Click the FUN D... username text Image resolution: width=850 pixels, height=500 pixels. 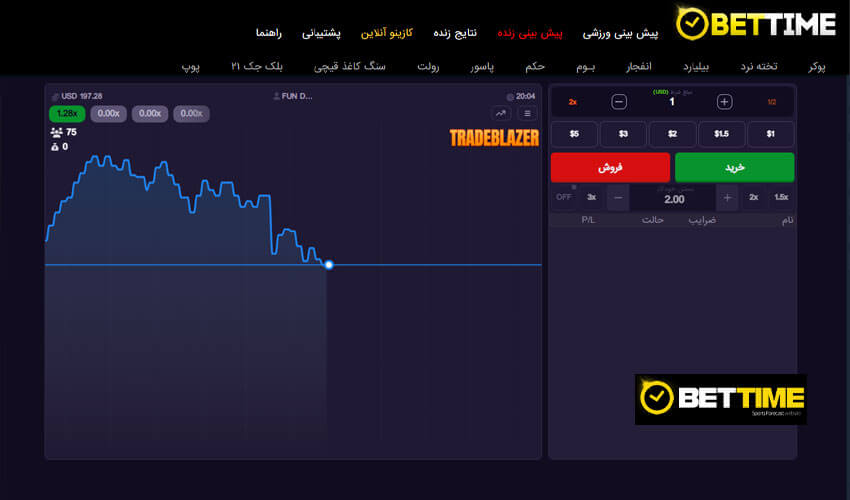(297, 96)
